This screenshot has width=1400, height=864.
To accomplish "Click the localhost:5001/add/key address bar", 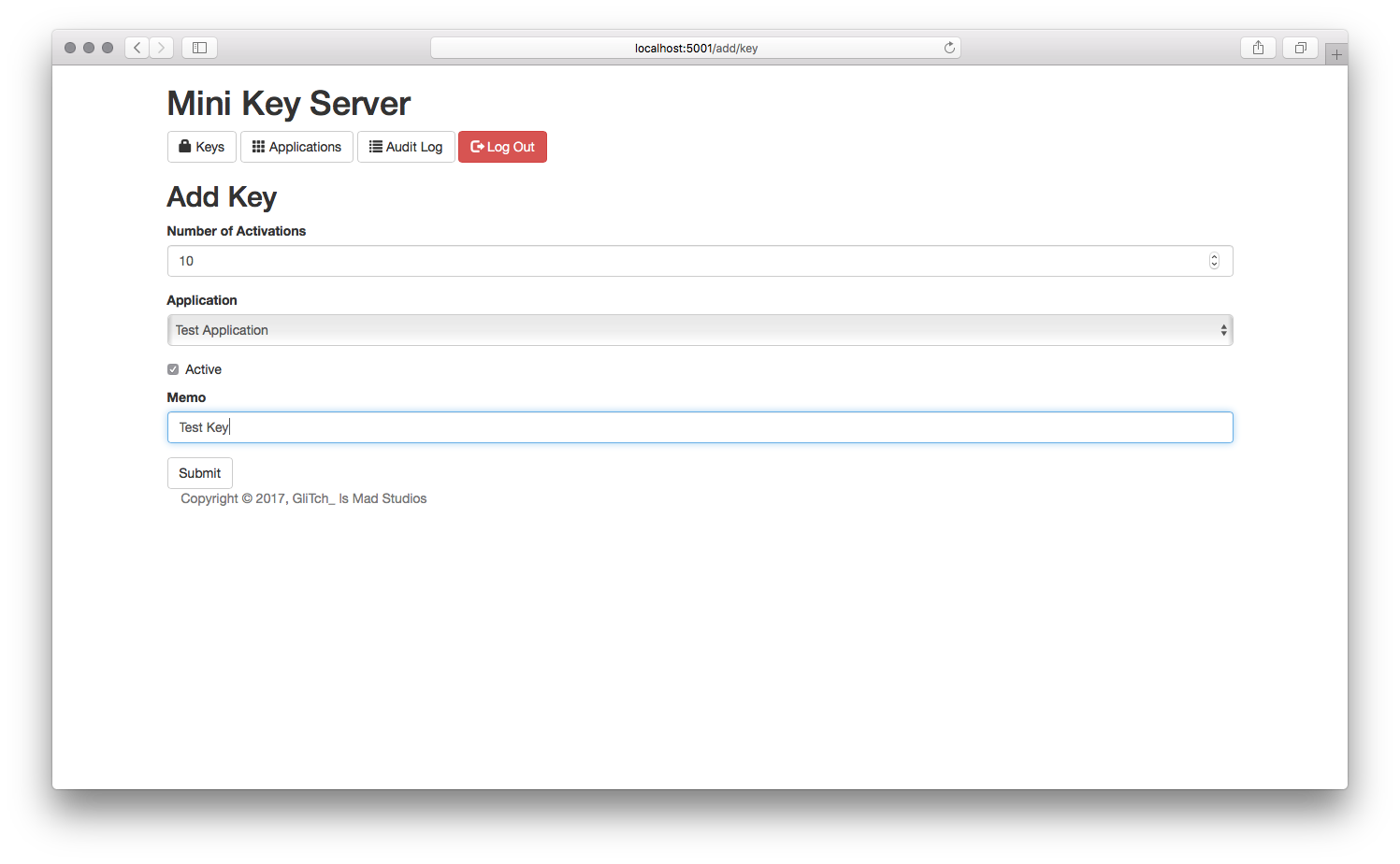I will pos(696,48).
